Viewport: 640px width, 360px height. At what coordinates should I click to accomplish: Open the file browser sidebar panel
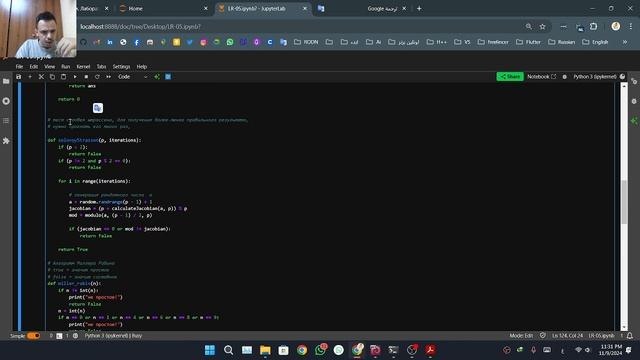(6, 81)
